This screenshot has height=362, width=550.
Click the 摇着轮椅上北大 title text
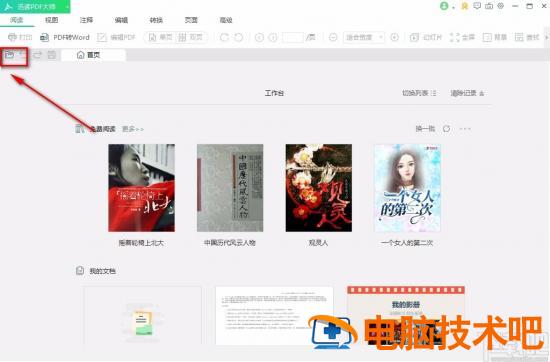[x=141, y=243]
